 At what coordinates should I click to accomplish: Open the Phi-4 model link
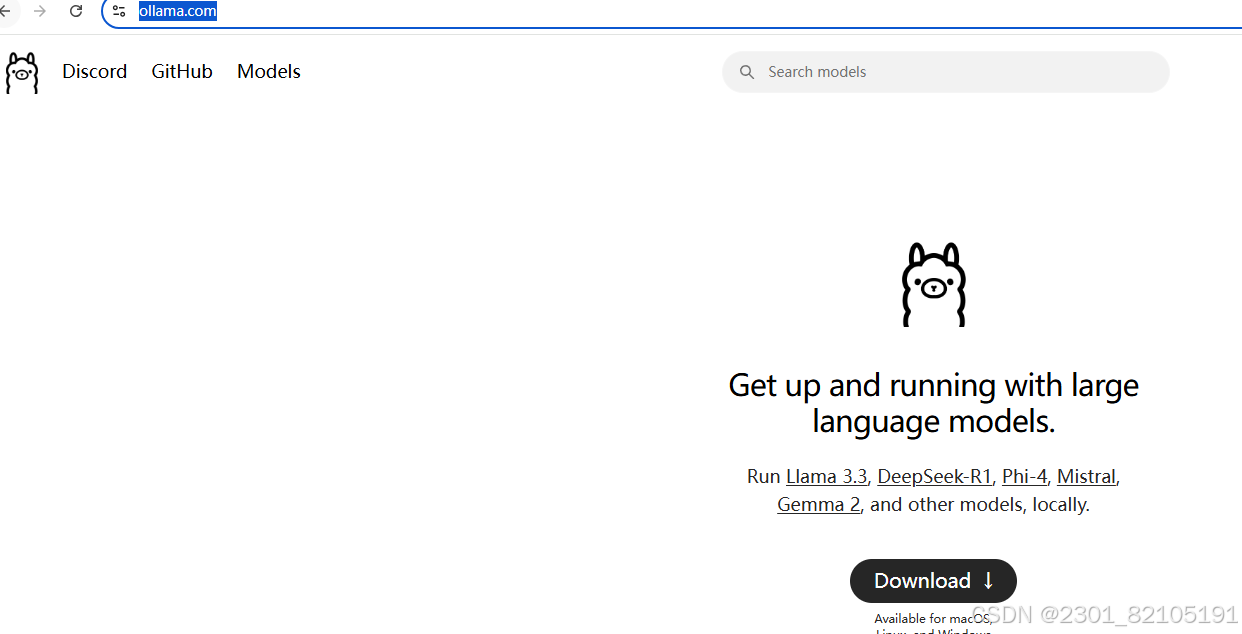pos(1024,477)
